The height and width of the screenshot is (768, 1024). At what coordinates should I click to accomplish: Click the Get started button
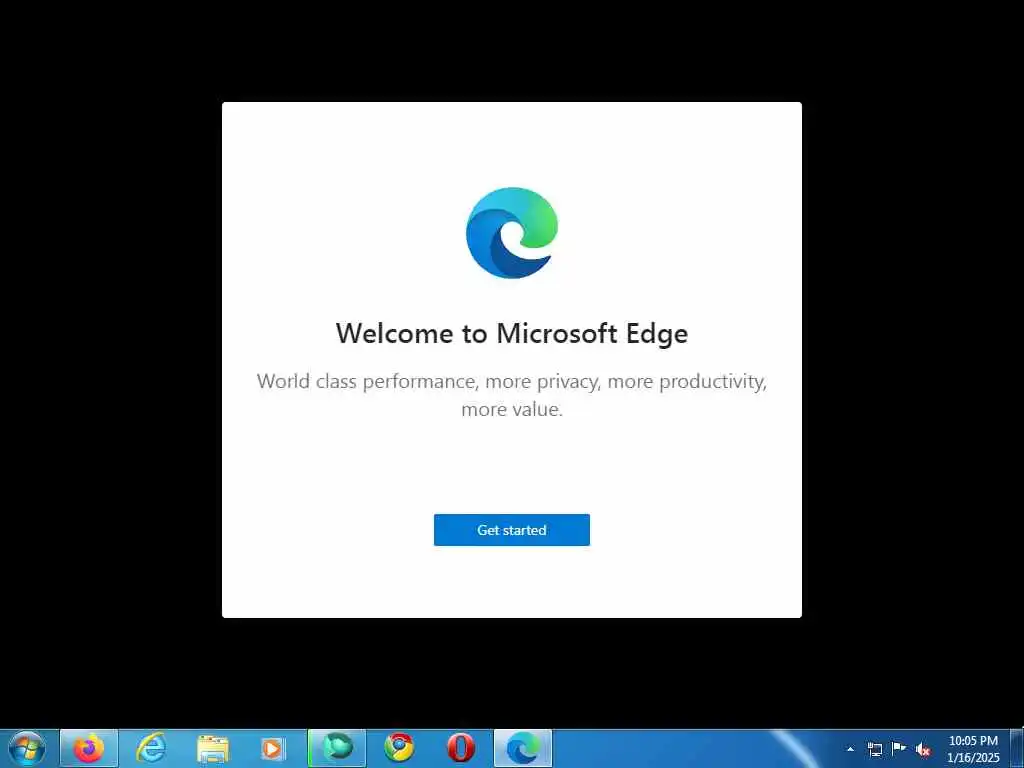[x=511, y=530]
